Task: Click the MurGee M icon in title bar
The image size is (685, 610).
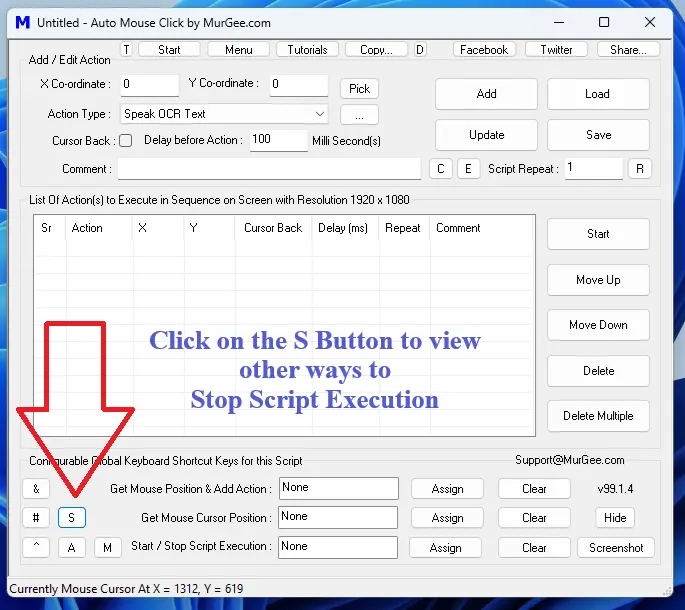Action: click(x=23, y=22)
